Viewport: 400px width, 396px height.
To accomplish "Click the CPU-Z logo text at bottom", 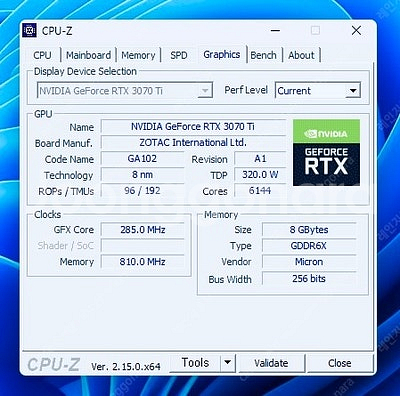I will (54, 364).
